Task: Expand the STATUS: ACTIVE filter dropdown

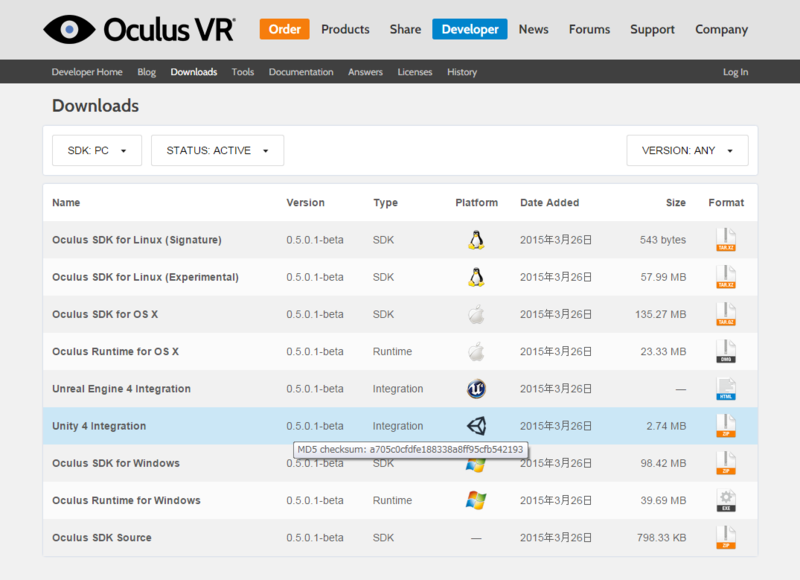Action: [217, 150]
